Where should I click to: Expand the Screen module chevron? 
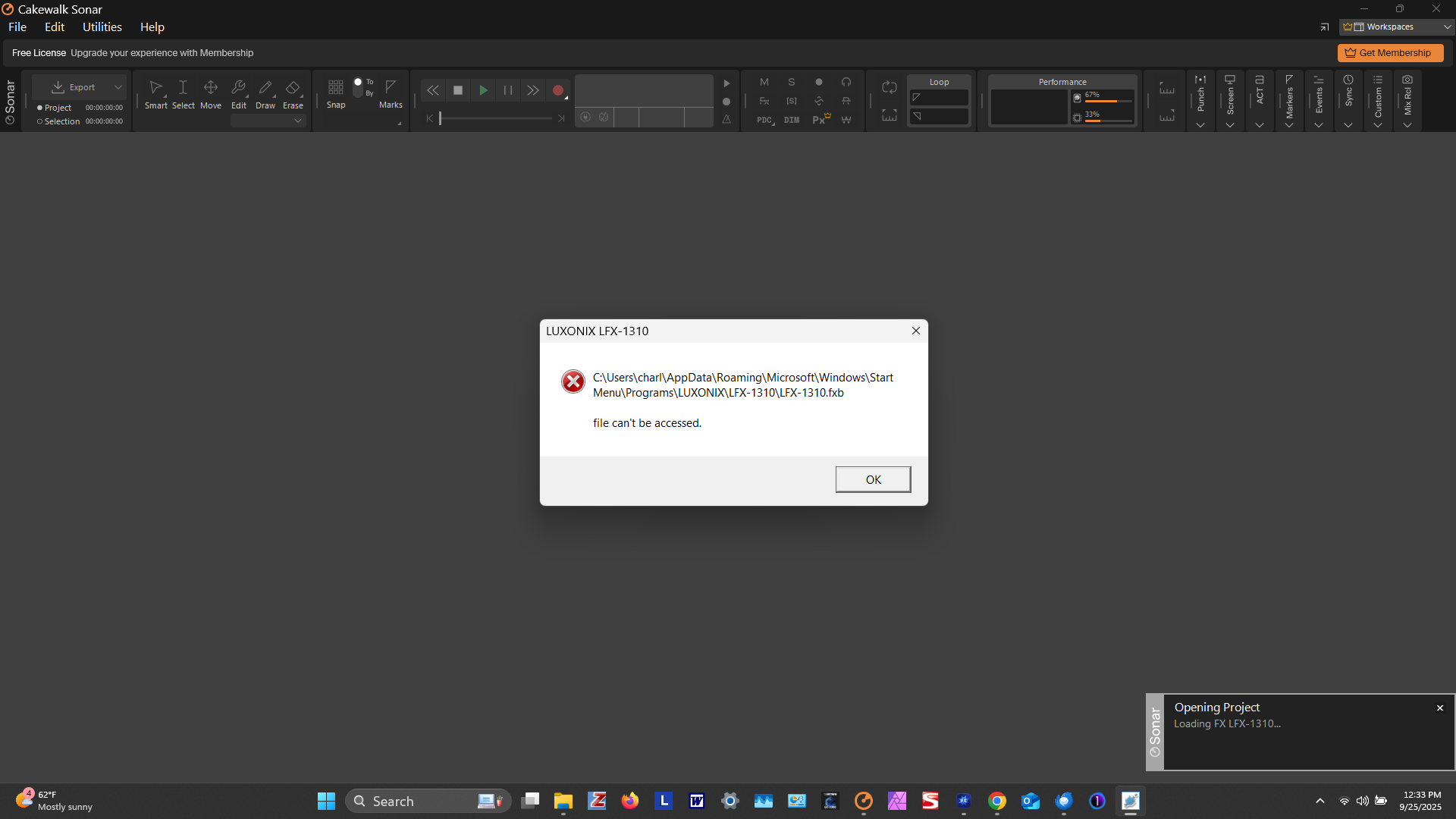[1230, 125]
